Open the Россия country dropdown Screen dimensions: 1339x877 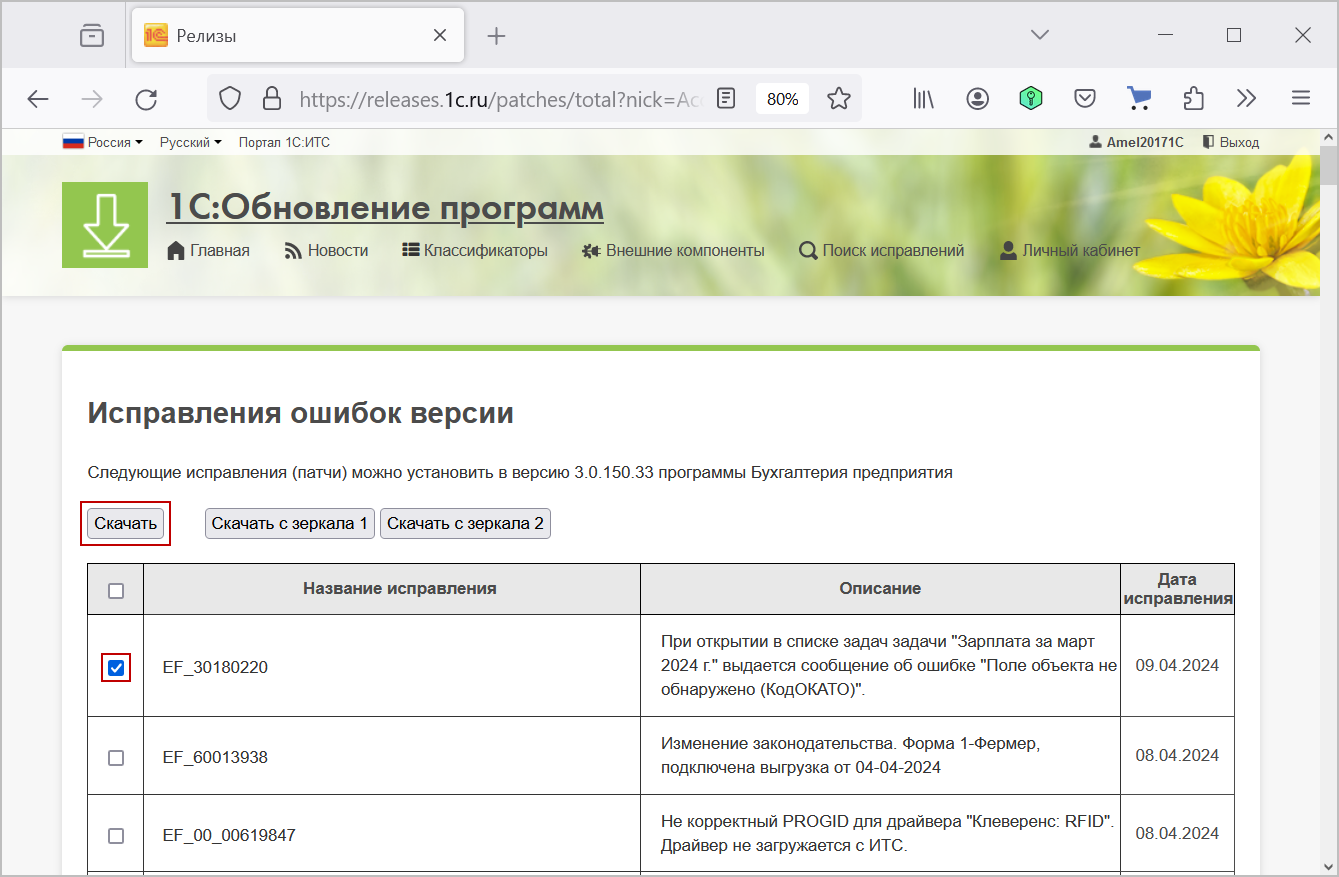tap(103, 142)
